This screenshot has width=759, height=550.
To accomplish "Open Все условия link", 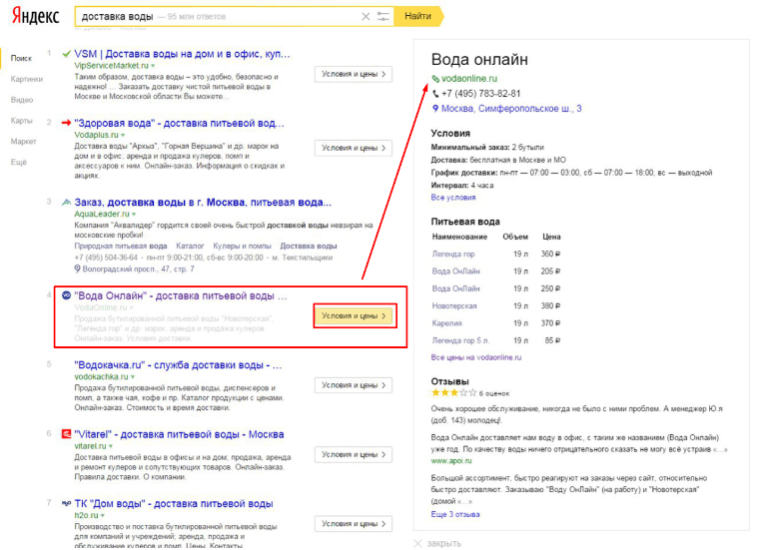I will (453, 198).
